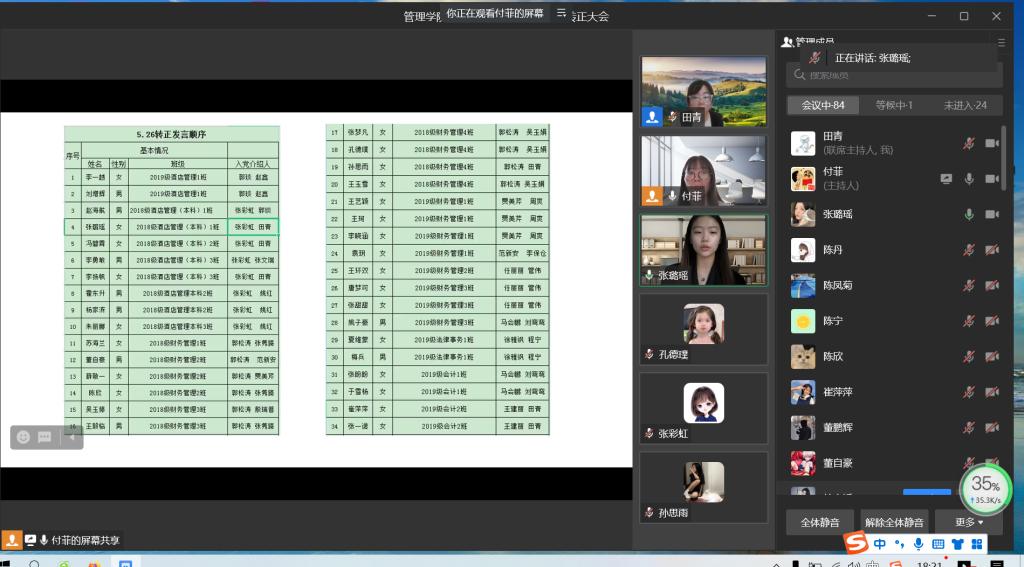
Task: Switch to the 等候中·1 tab
Action: coord(893,105)
